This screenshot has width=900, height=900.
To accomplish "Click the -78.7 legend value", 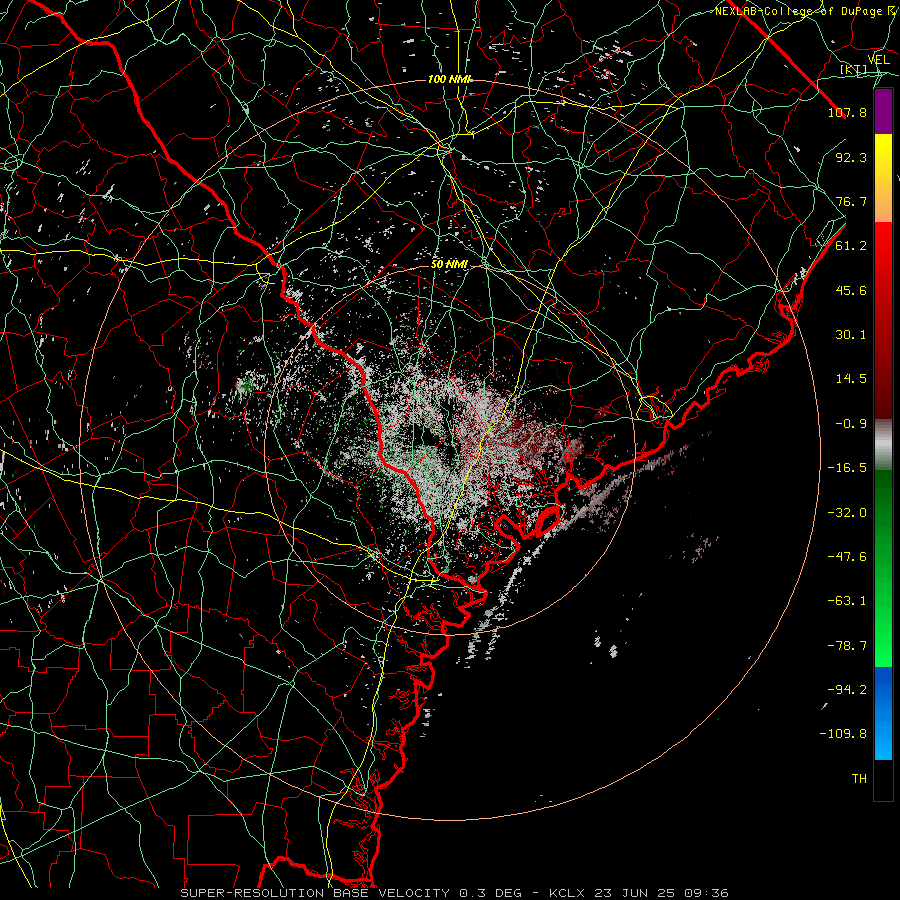I will coord(847,646).
